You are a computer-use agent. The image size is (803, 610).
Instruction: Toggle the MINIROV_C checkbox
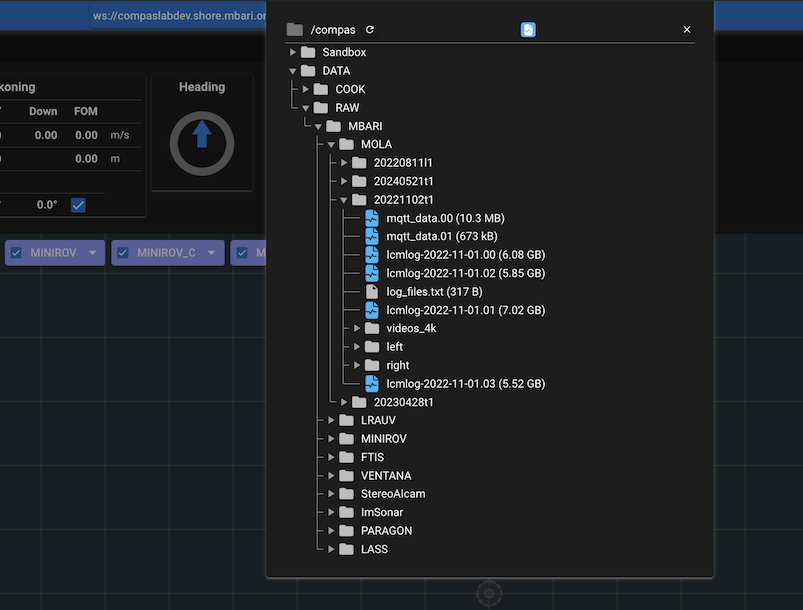click(x=123, y=253)
